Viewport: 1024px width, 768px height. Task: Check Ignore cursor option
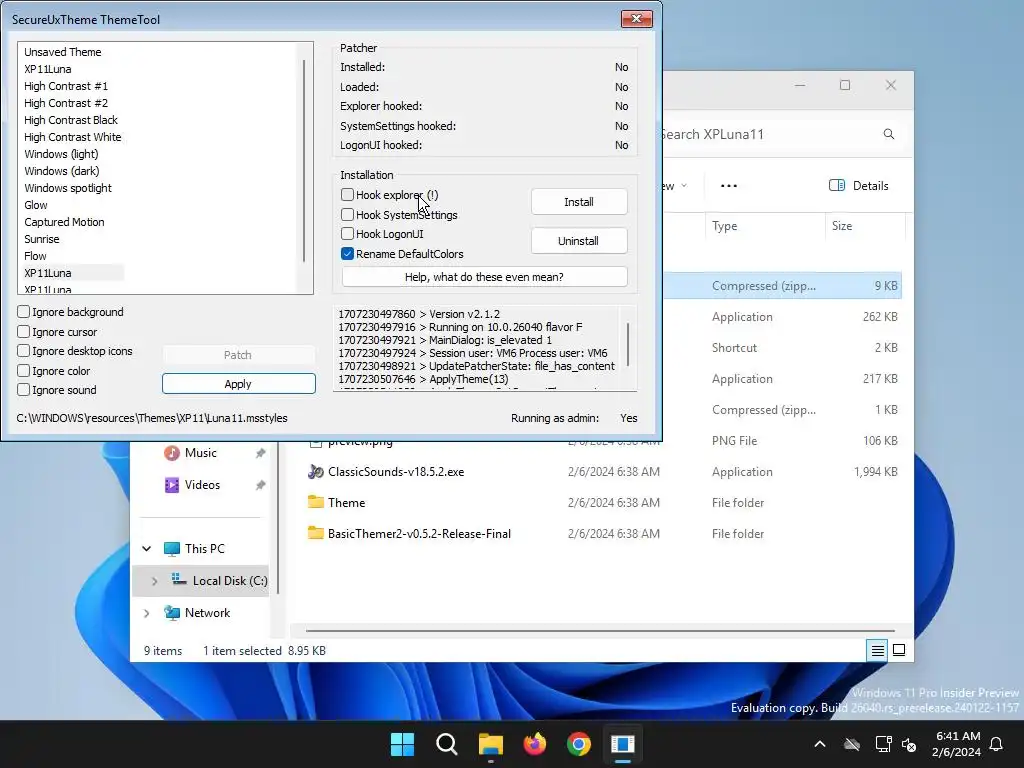(x=24, y=332)
